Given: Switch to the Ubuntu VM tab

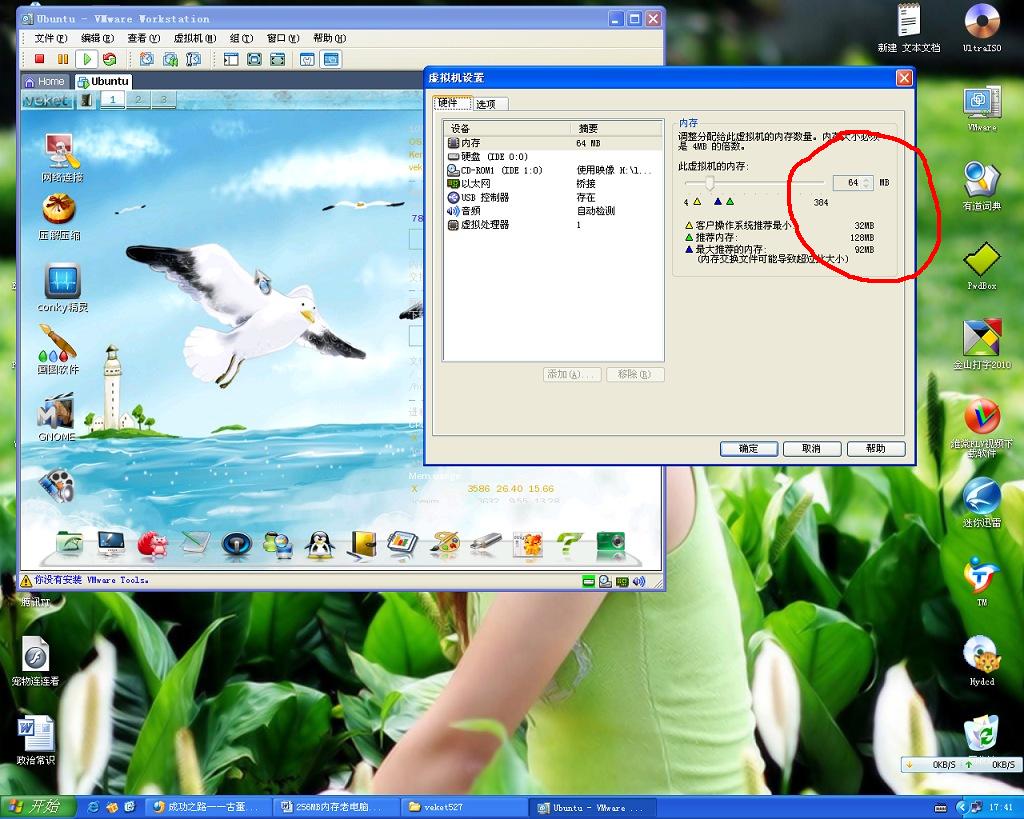Looking at the screenshot, I should (x=103, y=82).
